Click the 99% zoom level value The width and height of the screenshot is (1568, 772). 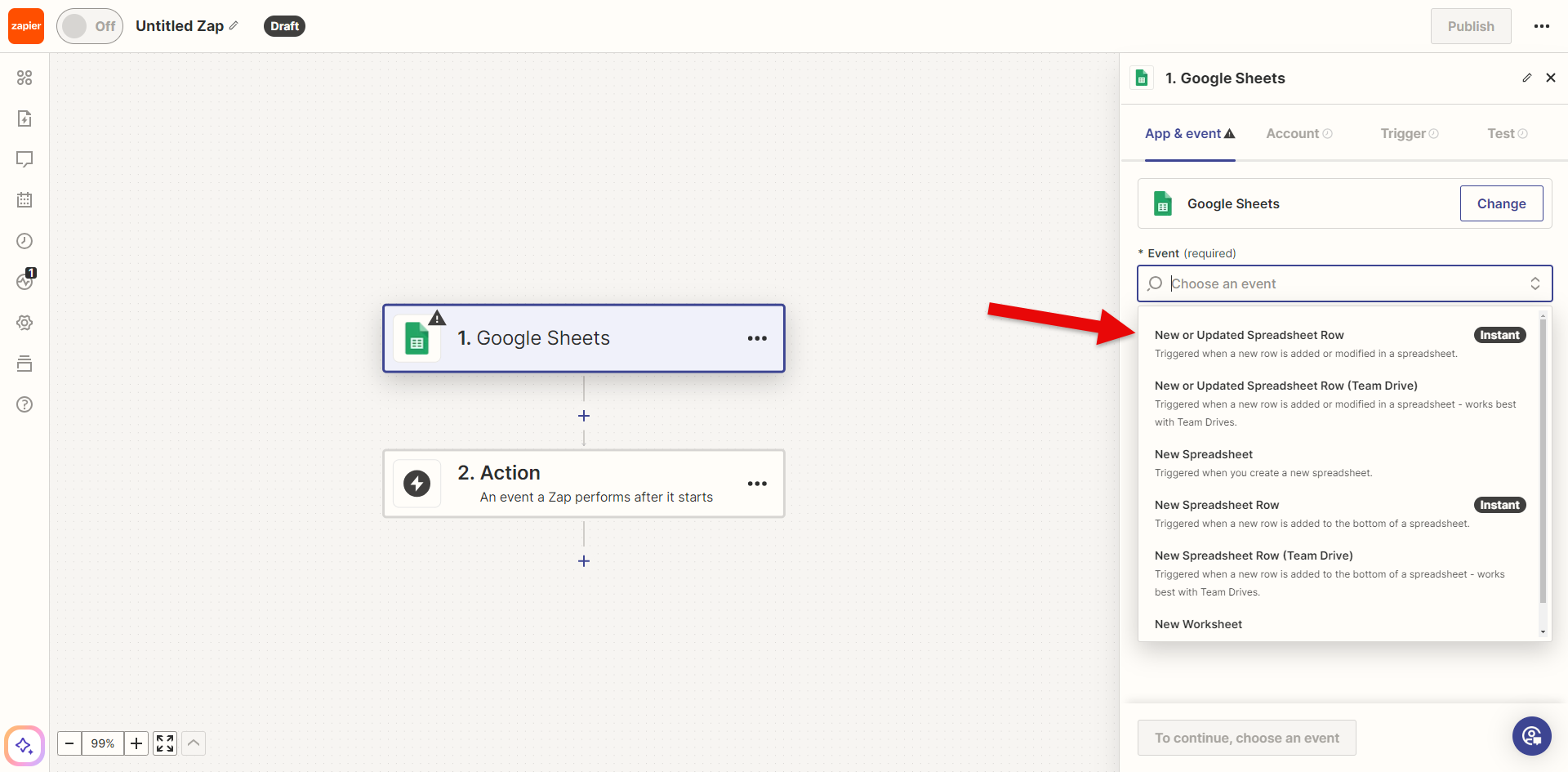(103, 743)
